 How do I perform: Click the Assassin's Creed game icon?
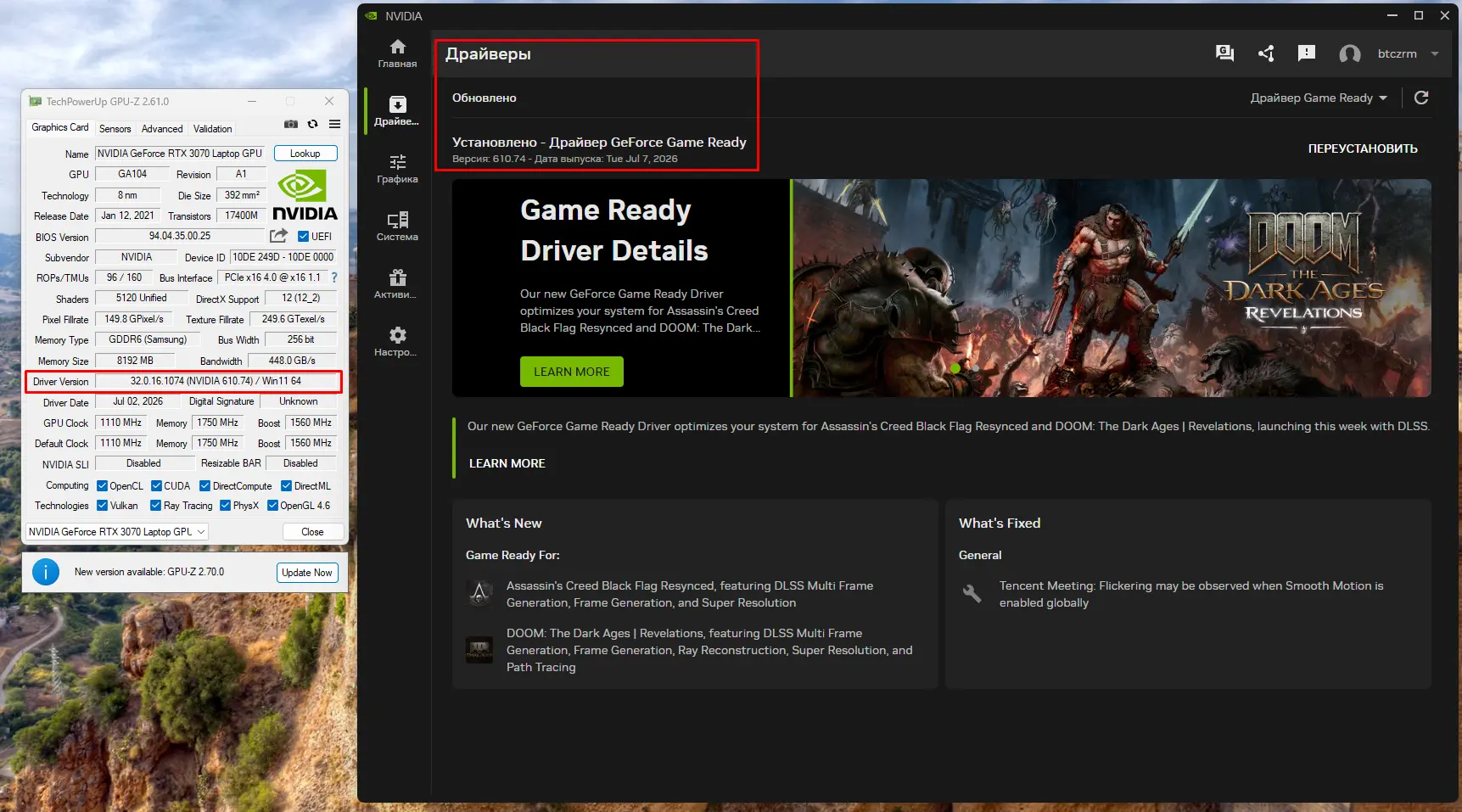pyautogui.click(x=479, y=593)
